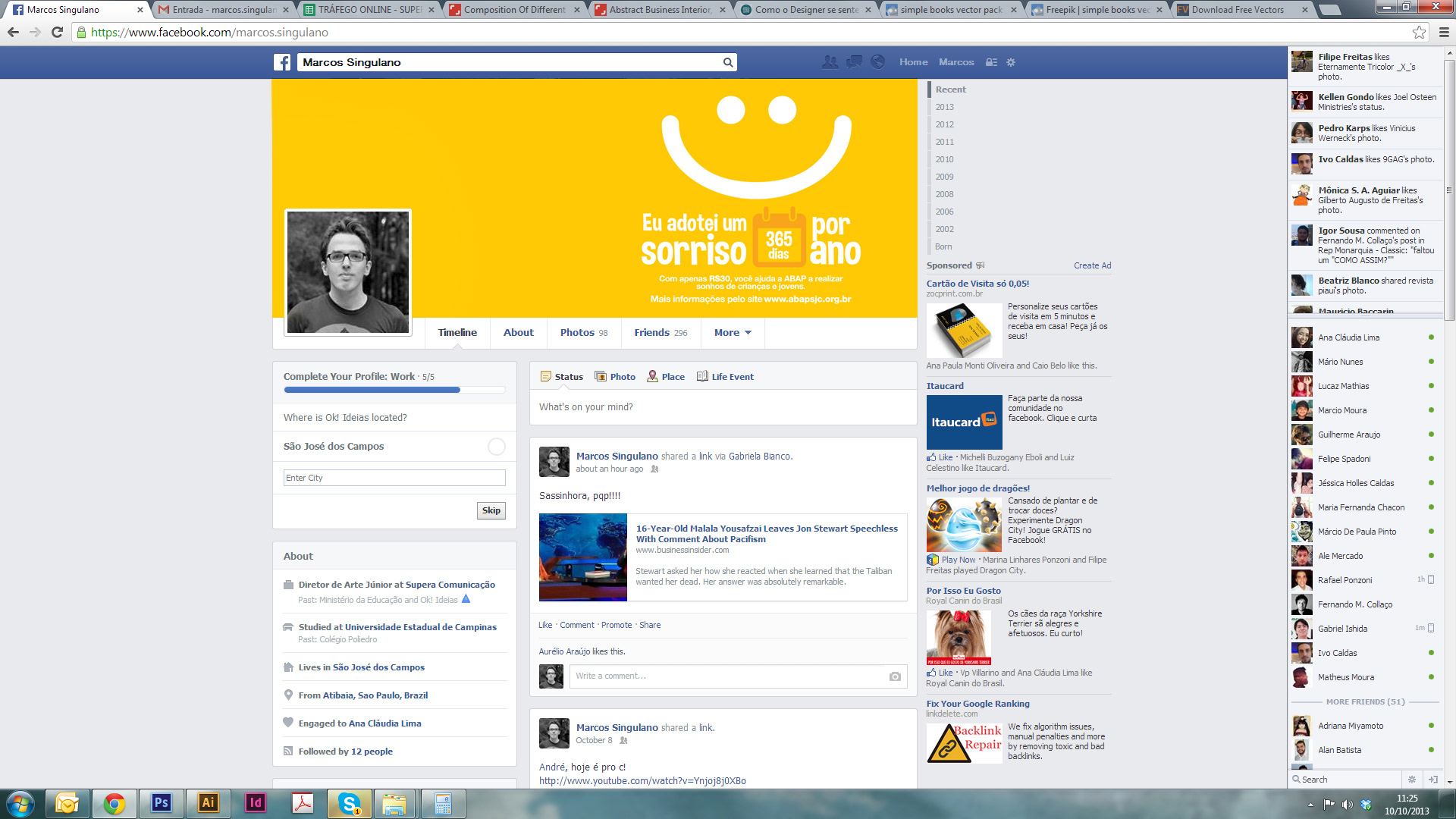Image resolution: width=1456 pixels, height=819 pixels.
Task: Open the Malala Yousafzai article link
Action: click(x=767, y=534)
